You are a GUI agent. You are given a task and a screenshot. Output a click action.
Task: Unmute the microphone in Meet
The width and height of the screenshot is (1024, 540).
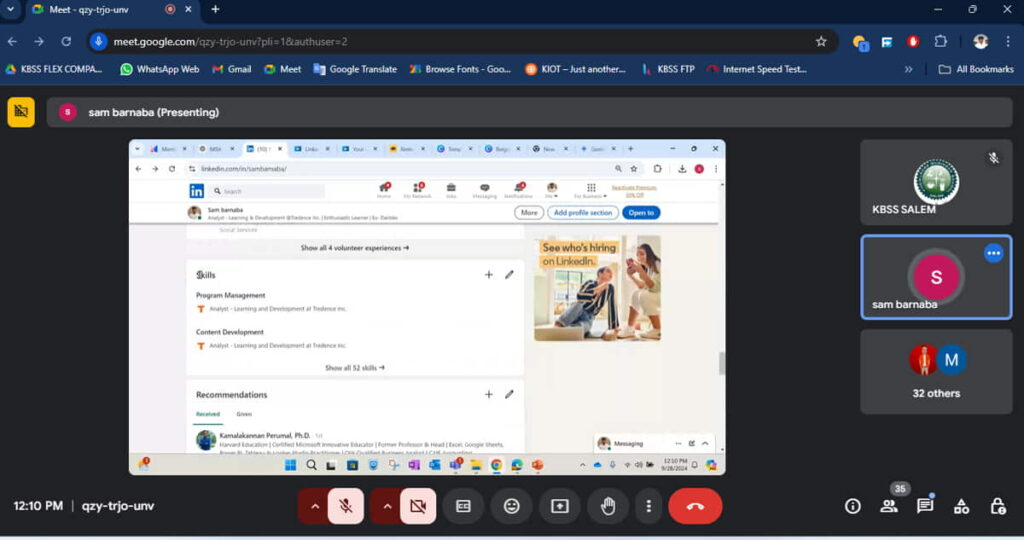pyautogui.click(x=346, y=506)
